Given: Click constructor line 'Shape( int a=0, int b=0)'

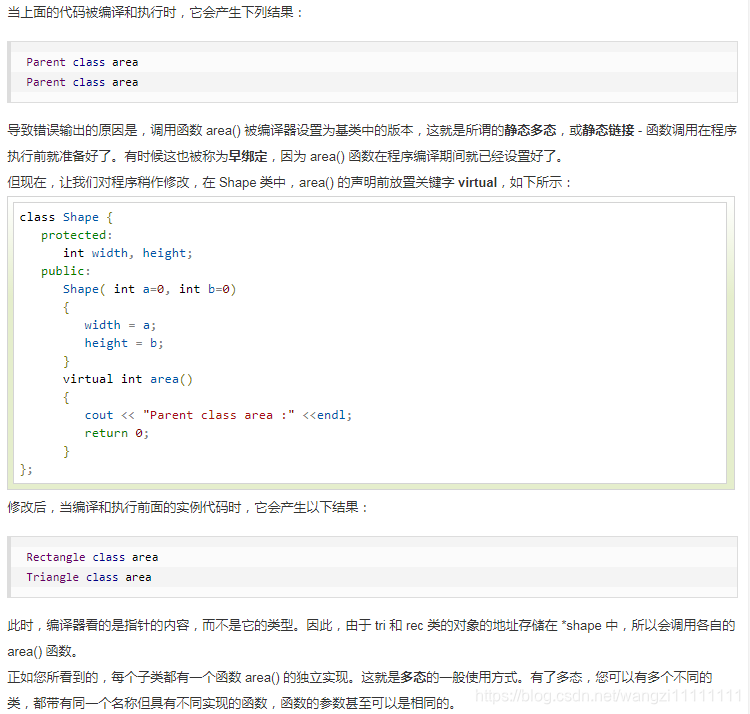Looking at the screenshot, I should point(150,289).
